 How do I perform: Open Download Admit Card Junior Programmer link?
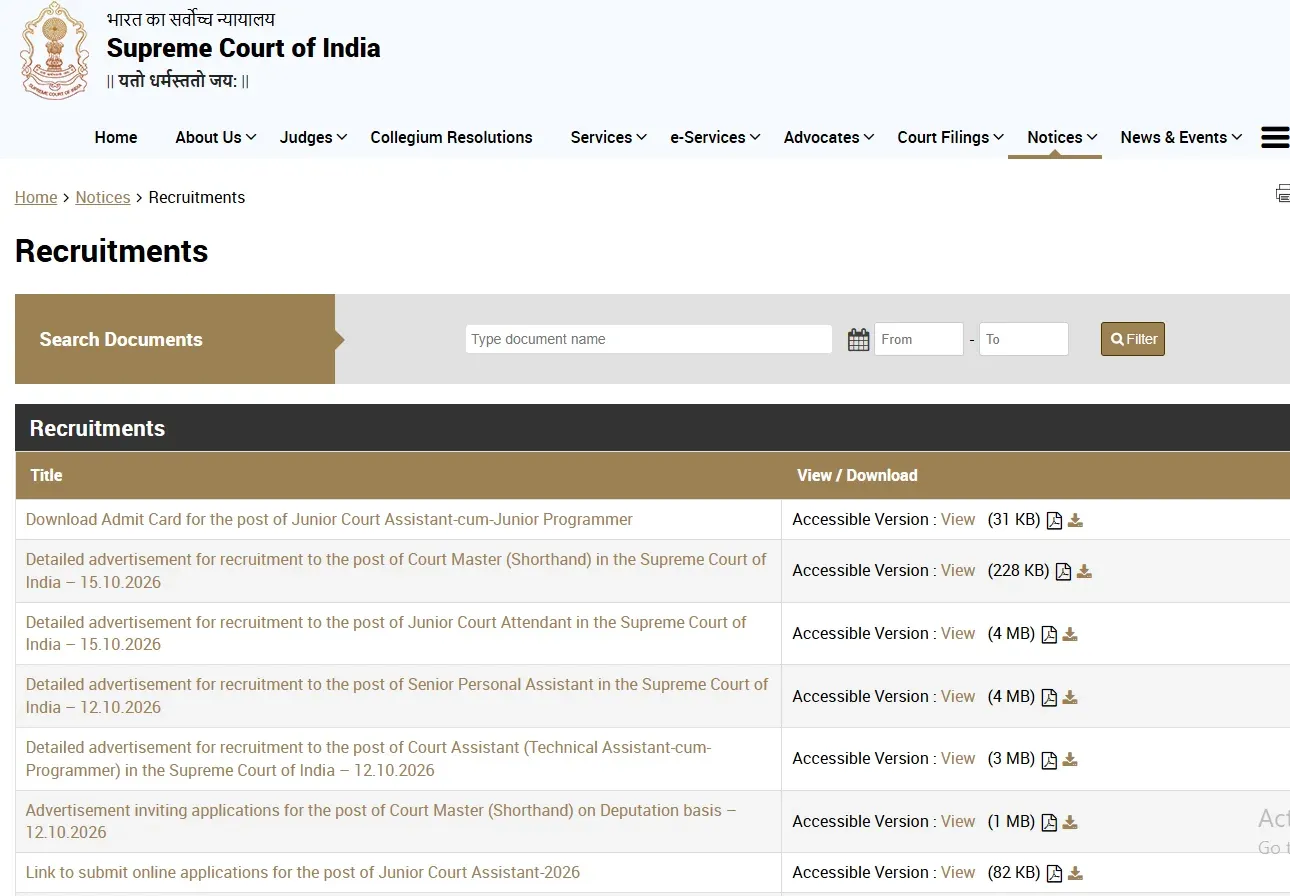click(329, 519)
